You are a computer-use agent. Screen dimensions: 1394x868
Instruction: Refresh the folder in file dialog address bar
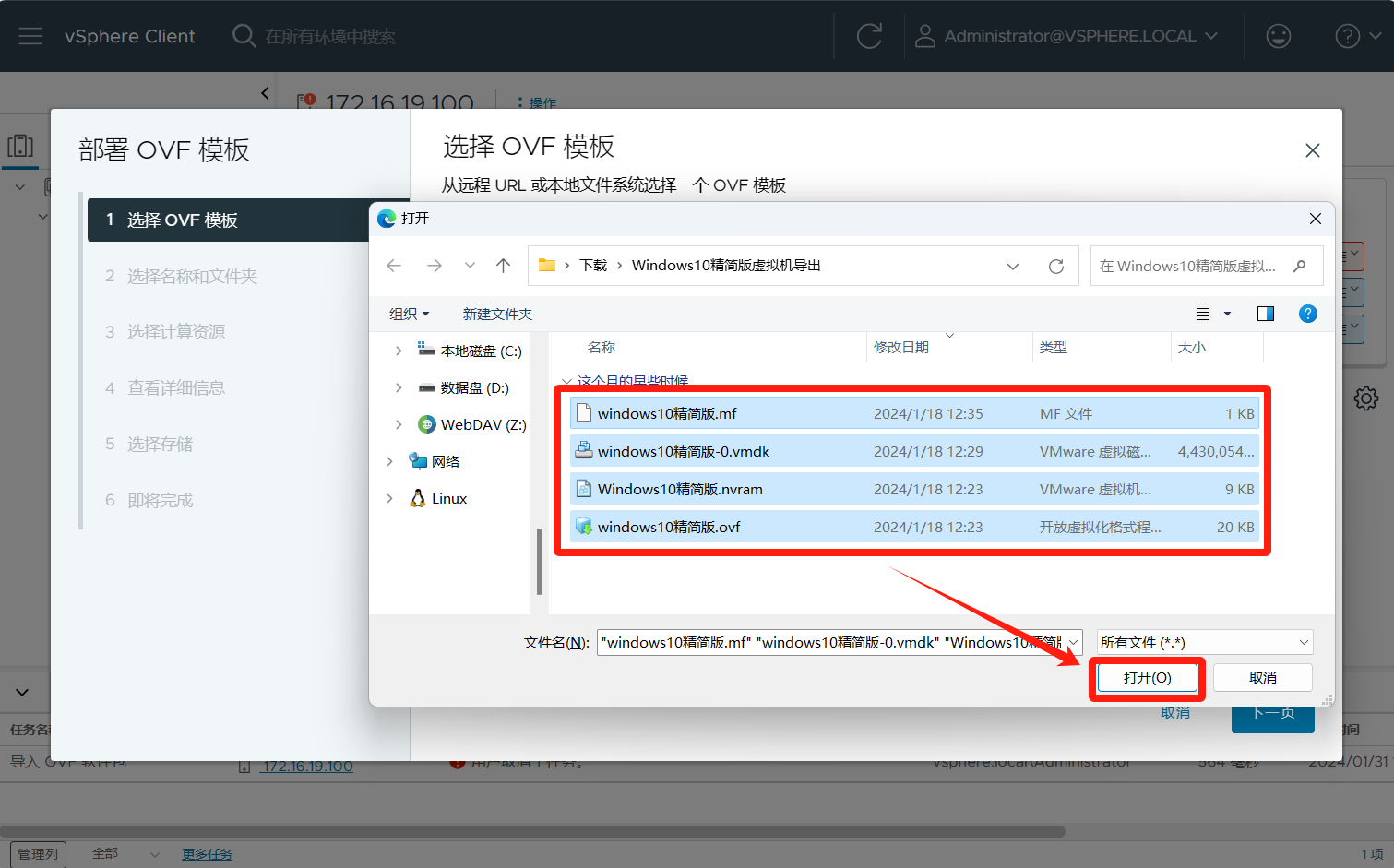point(1056,266)
